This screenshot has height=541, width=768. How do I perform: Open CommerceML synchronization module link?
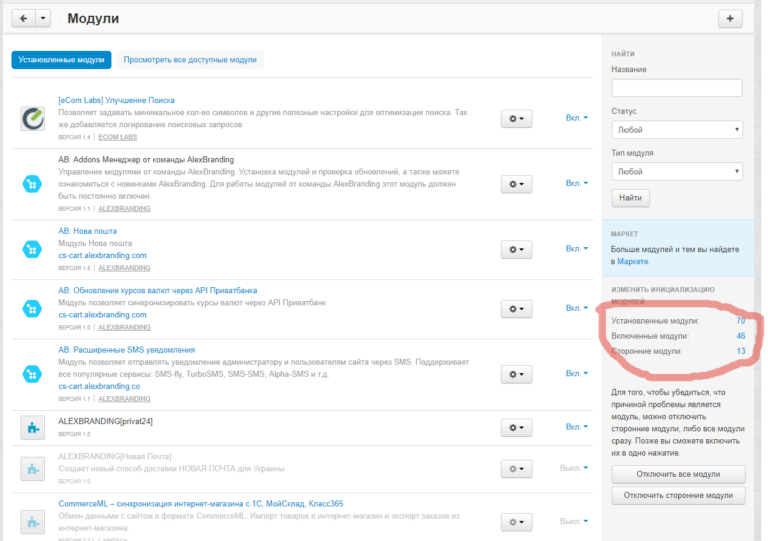201,503
